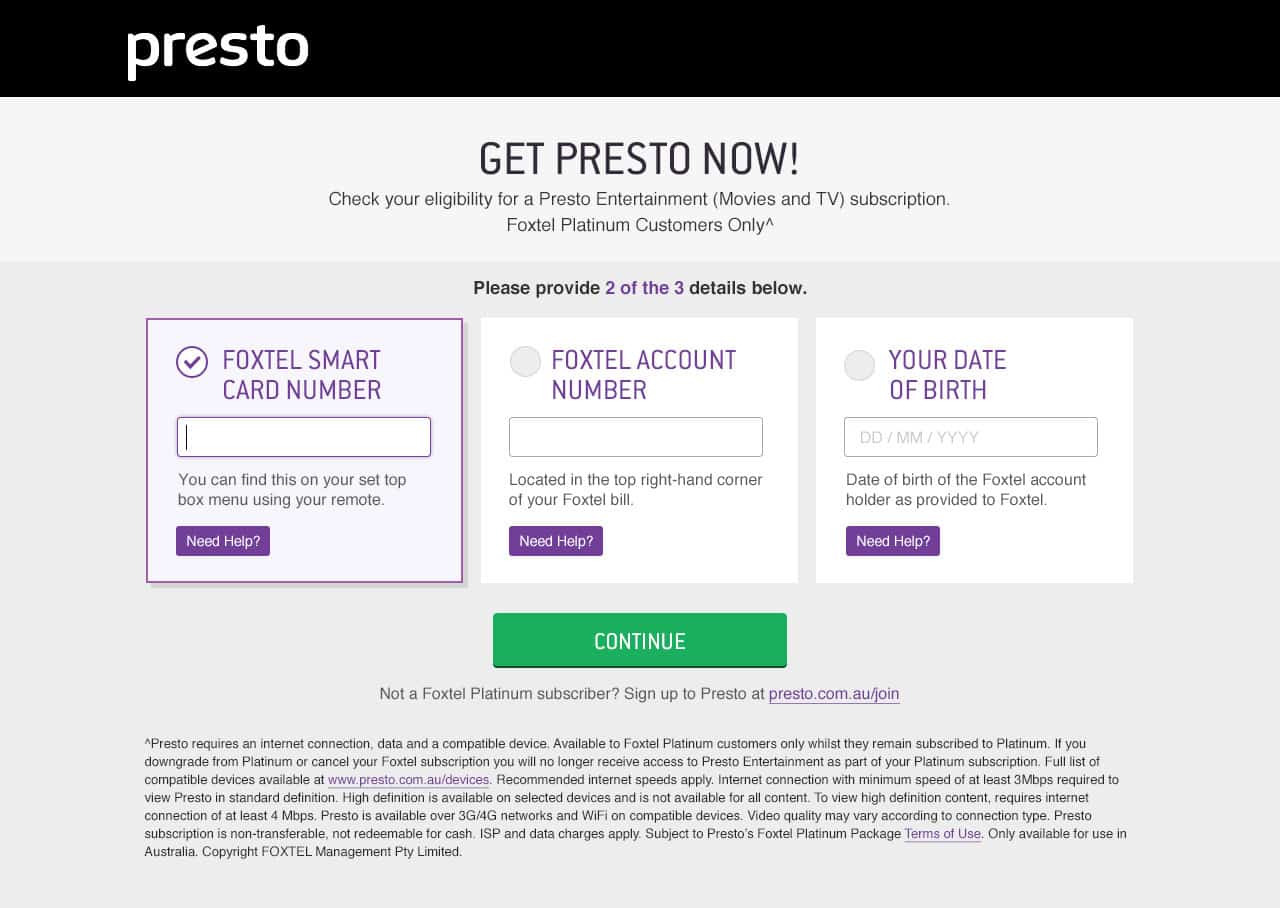Open Need Help for Date of Birth
Screen dimensions: 1280x908
pyautogui.click(x=893, y=541)
